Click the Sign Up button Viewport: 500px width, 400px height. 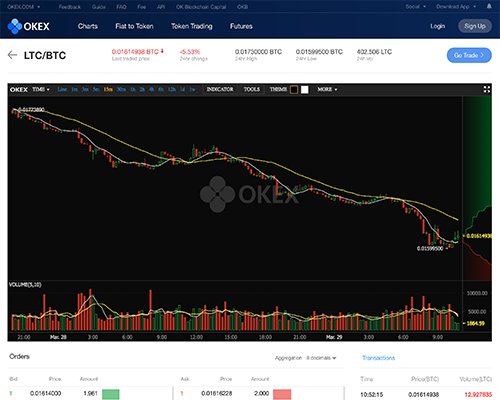(x=475, y=26)
